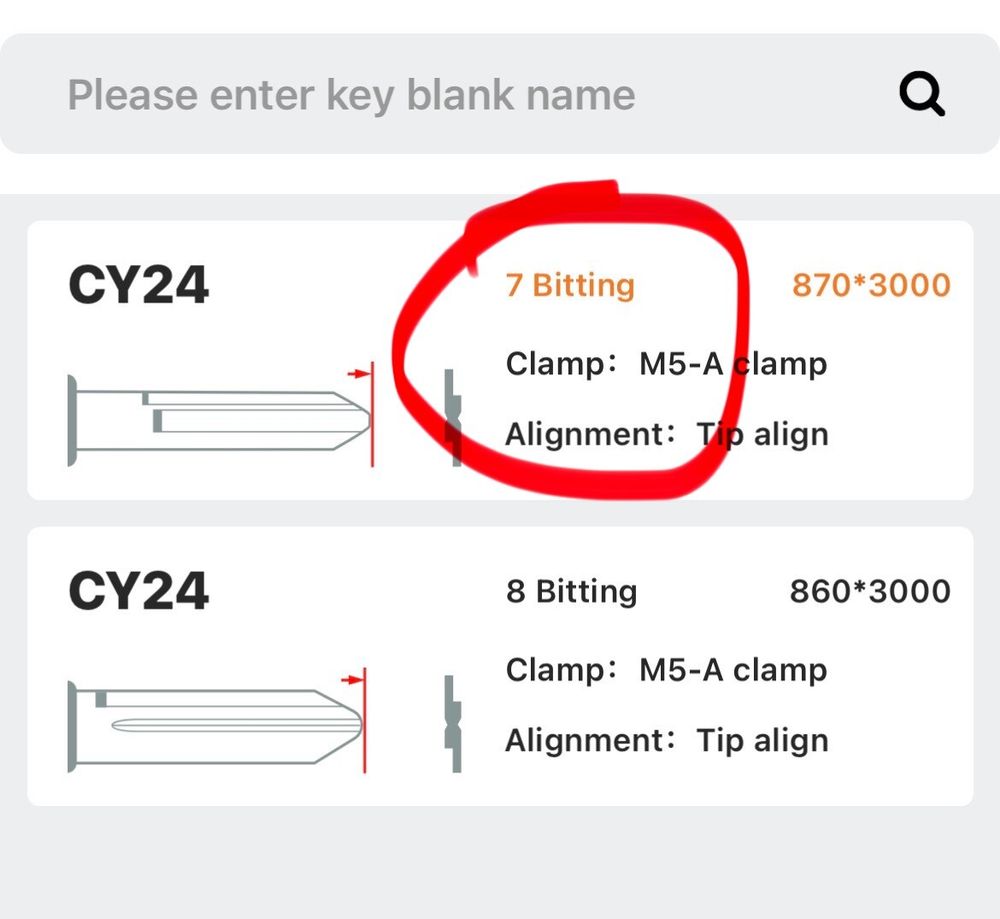Click the magnifying glass search icon
Viewport: 1000px width, 919px height.
click(921, 96)
